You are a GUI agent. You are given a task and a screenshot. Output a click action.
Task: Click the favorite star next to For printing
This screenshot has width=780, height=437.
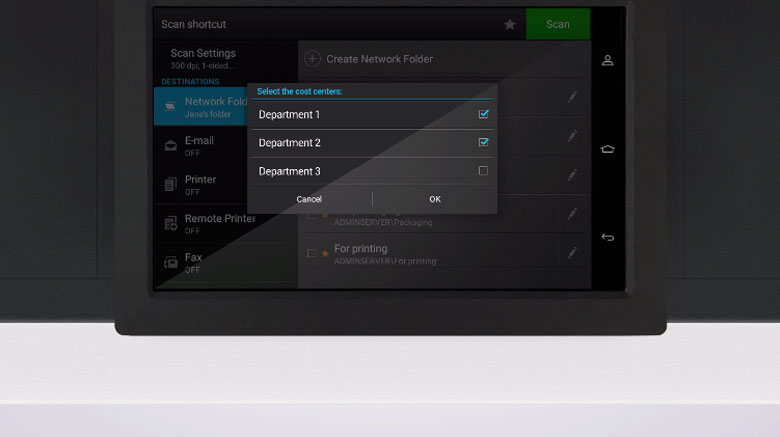325,254
